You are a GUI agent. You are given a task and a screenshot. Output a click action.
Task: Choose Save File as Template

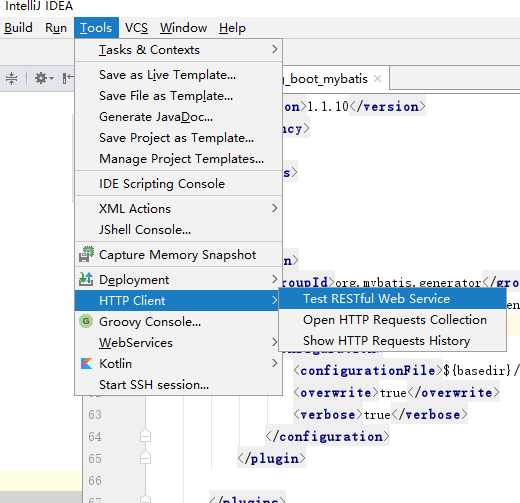click(179, 96)
